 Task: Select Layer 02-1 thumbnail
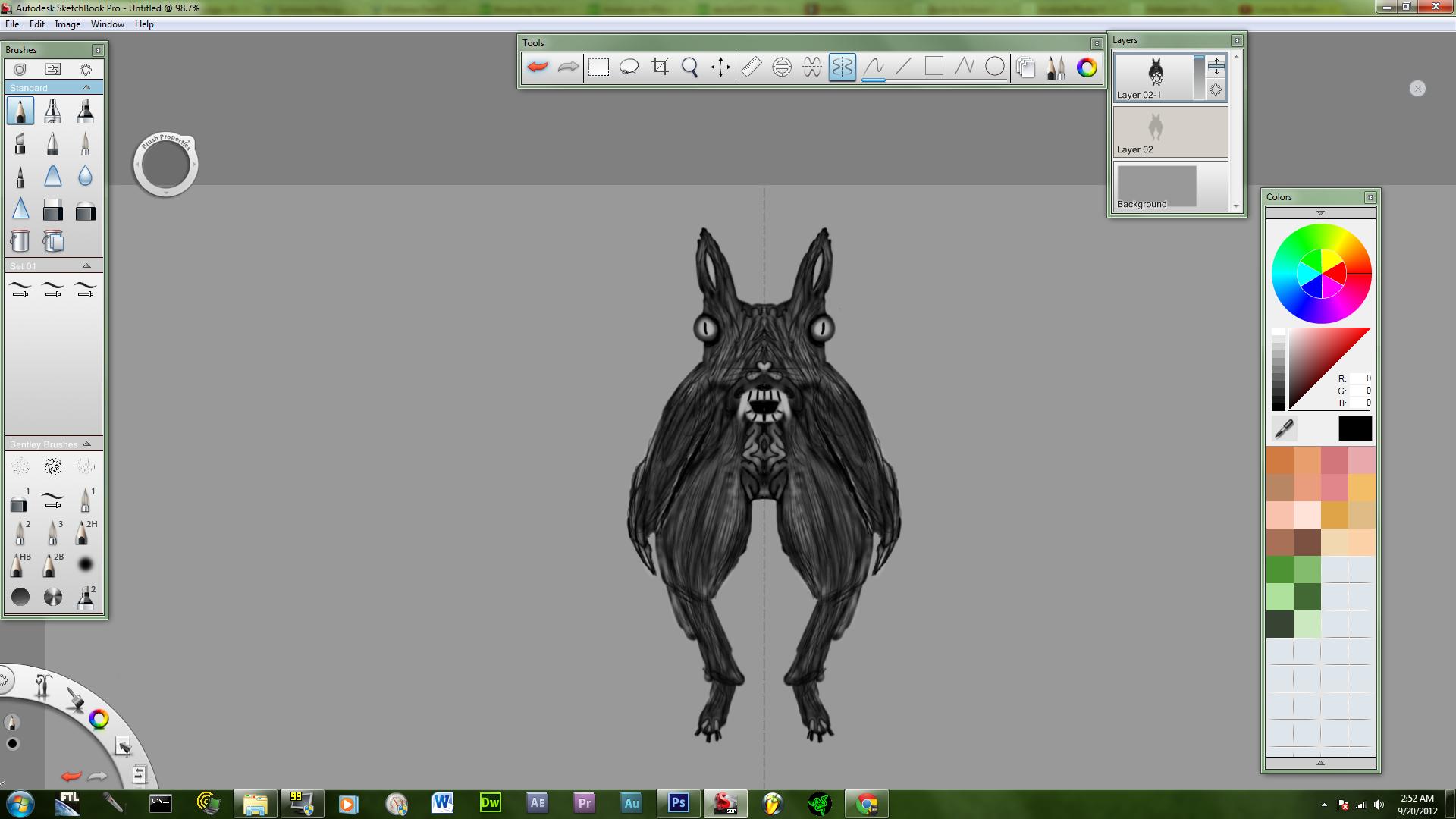point(1156,73)
